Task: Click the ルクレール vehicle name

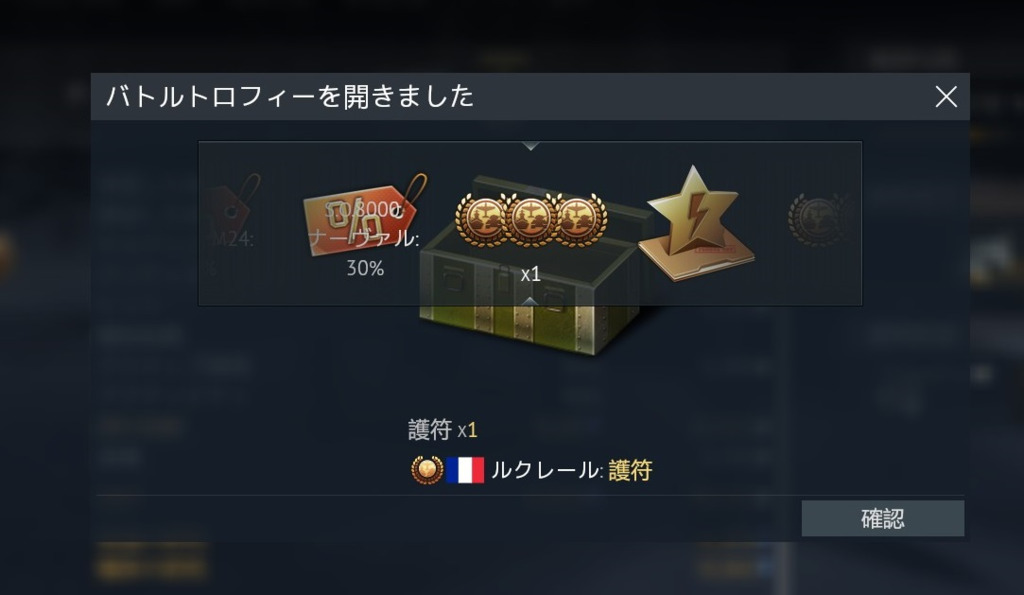Action: point(545,470)
